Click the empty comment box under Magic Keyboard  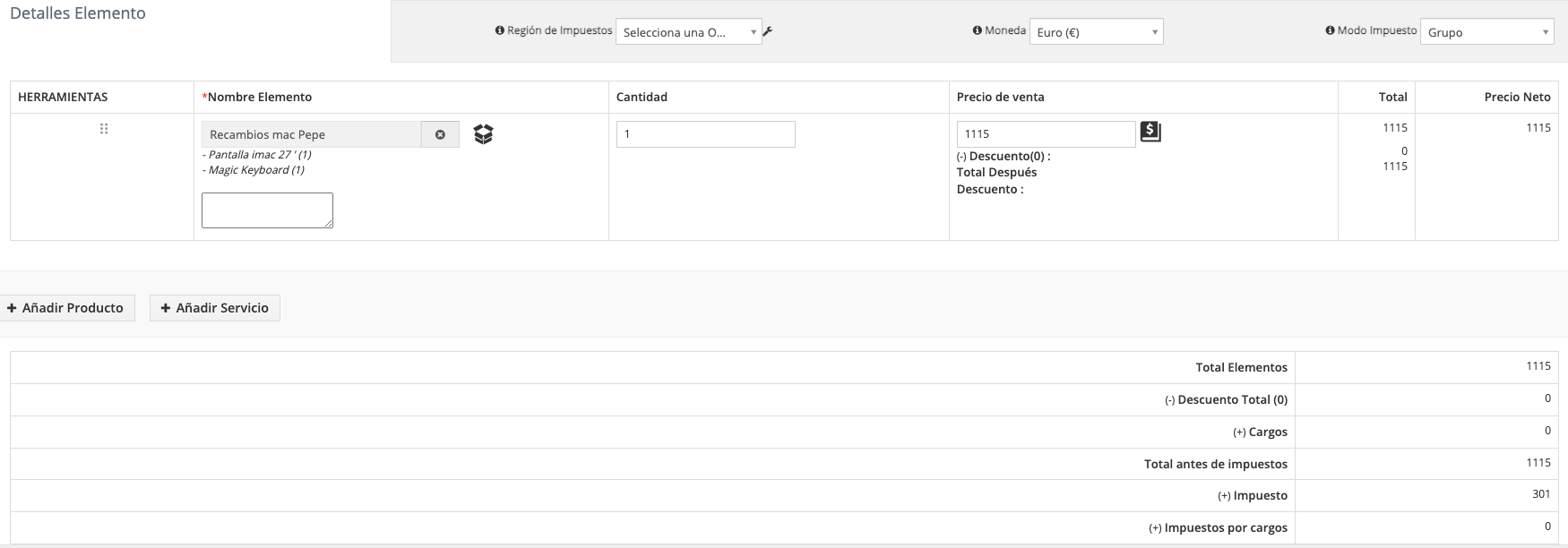tap(267, 210)
